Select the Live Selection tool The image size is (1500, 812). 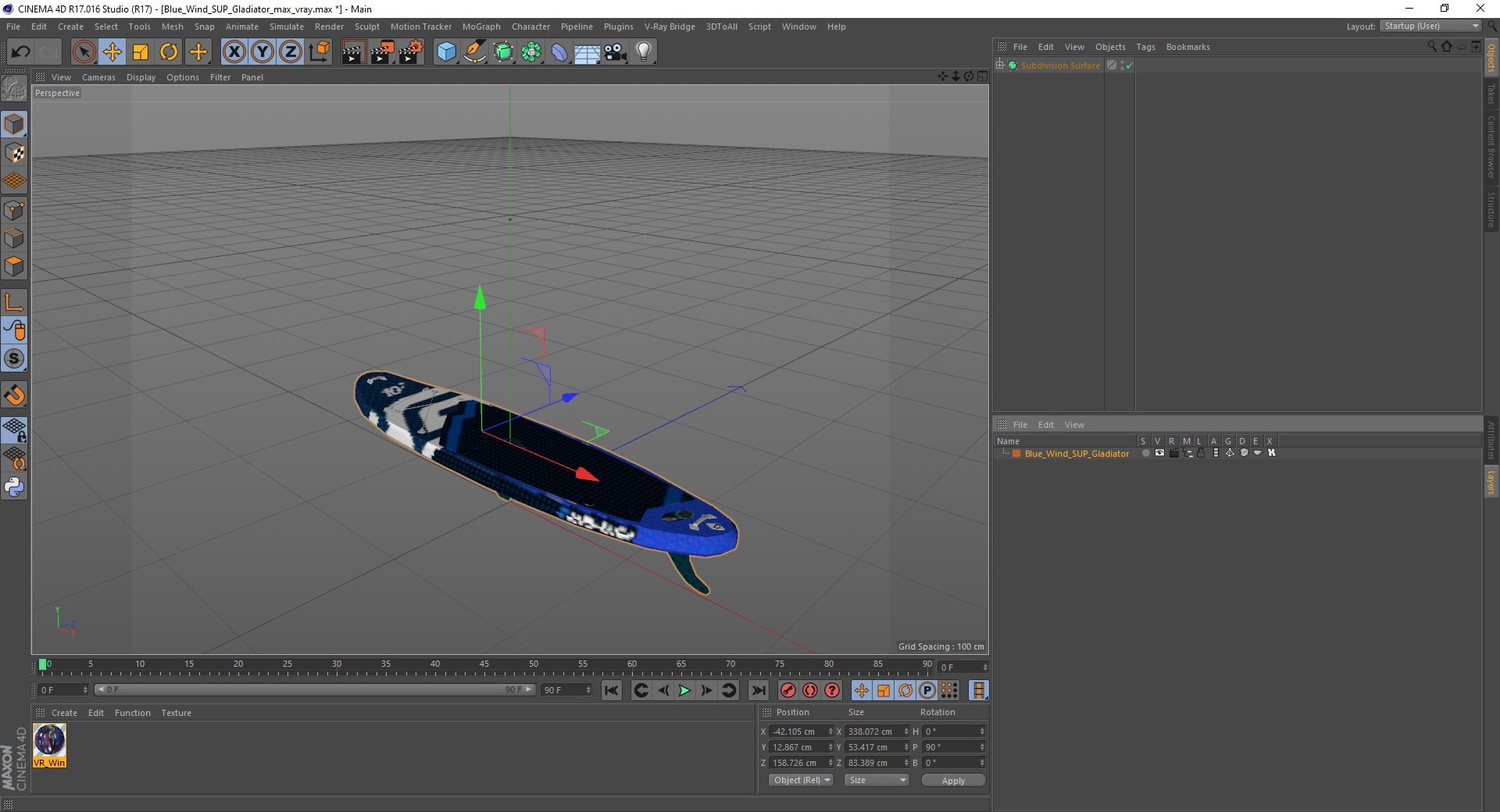(x=84, y=52)
